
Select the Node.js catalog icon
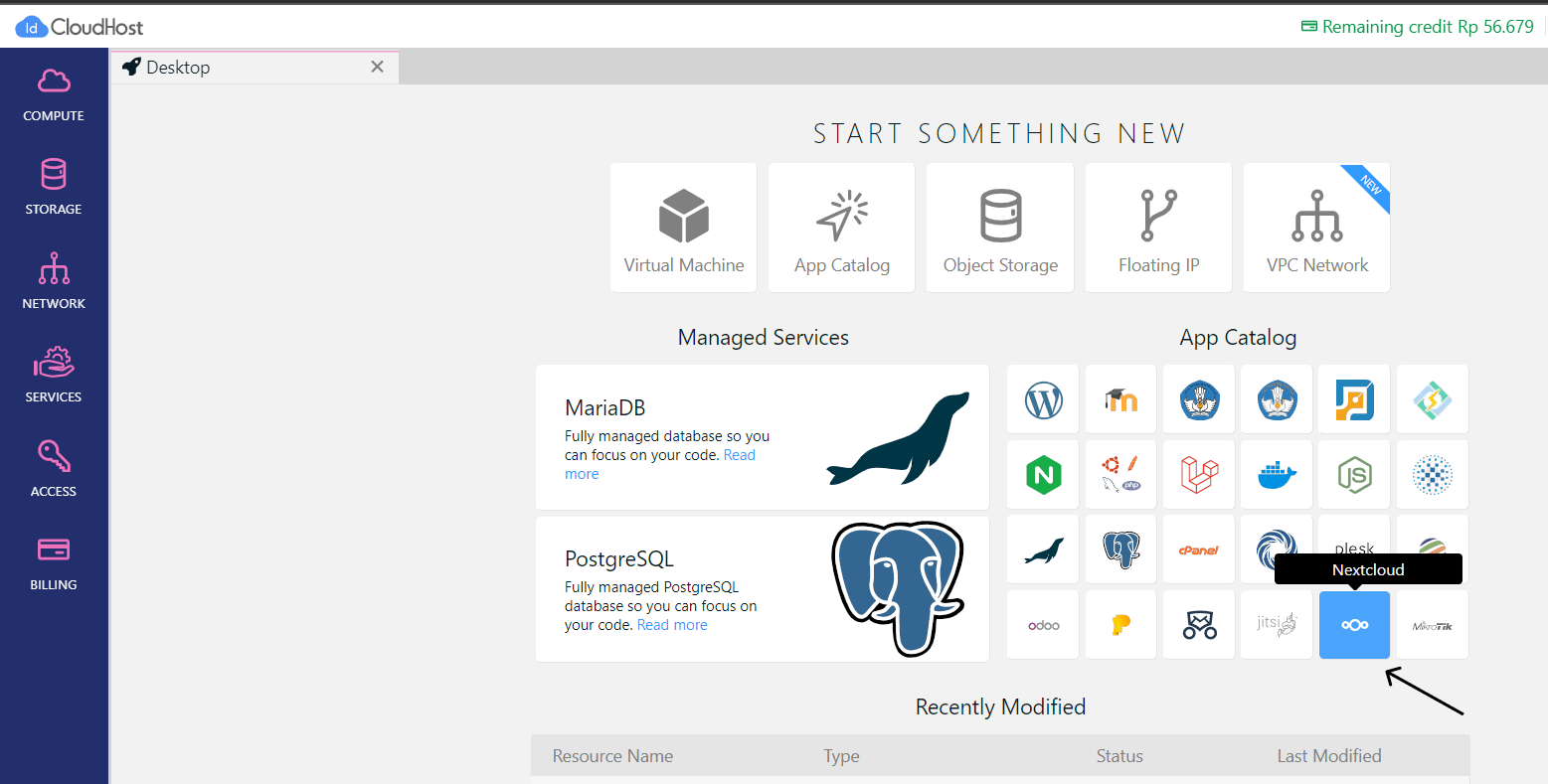coord(1354,474)
